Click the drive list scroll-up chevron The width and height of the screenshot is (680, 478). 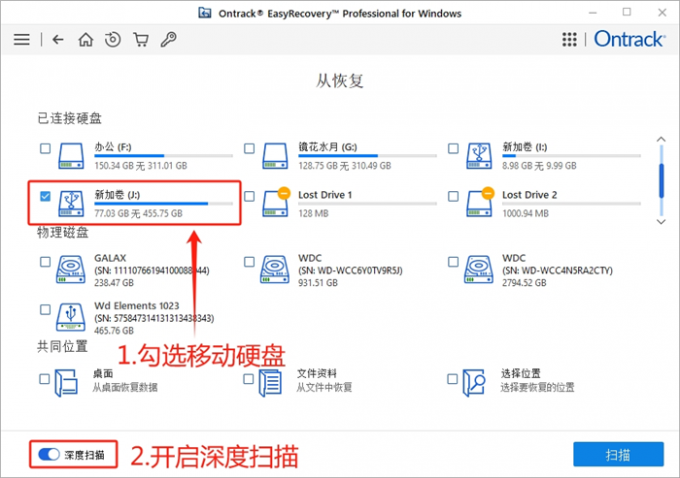pos(661,139)
